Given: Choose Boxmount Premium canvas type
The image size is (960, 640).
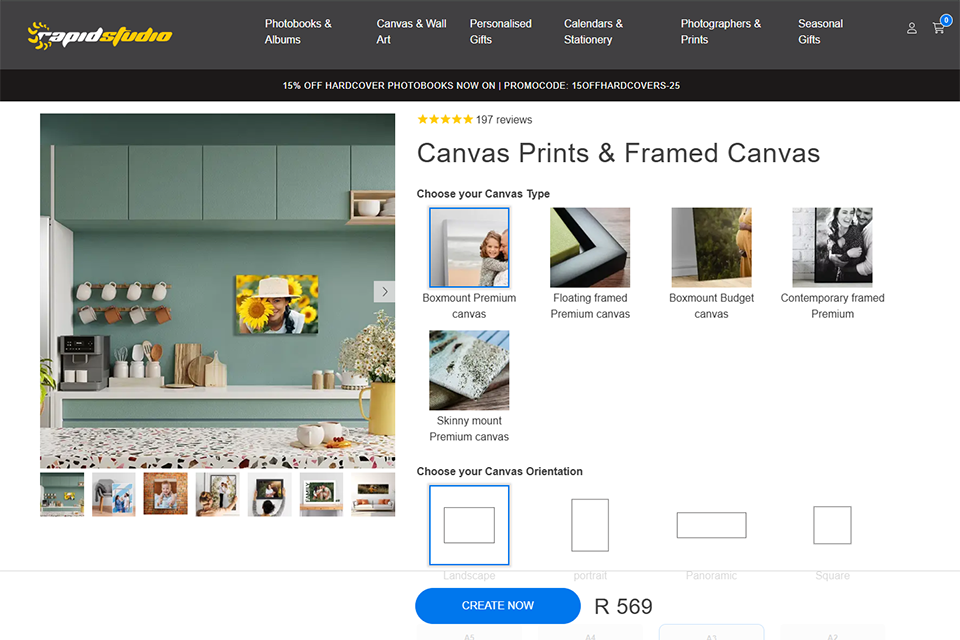Looking at the screenshot, I should click(469, 247).
